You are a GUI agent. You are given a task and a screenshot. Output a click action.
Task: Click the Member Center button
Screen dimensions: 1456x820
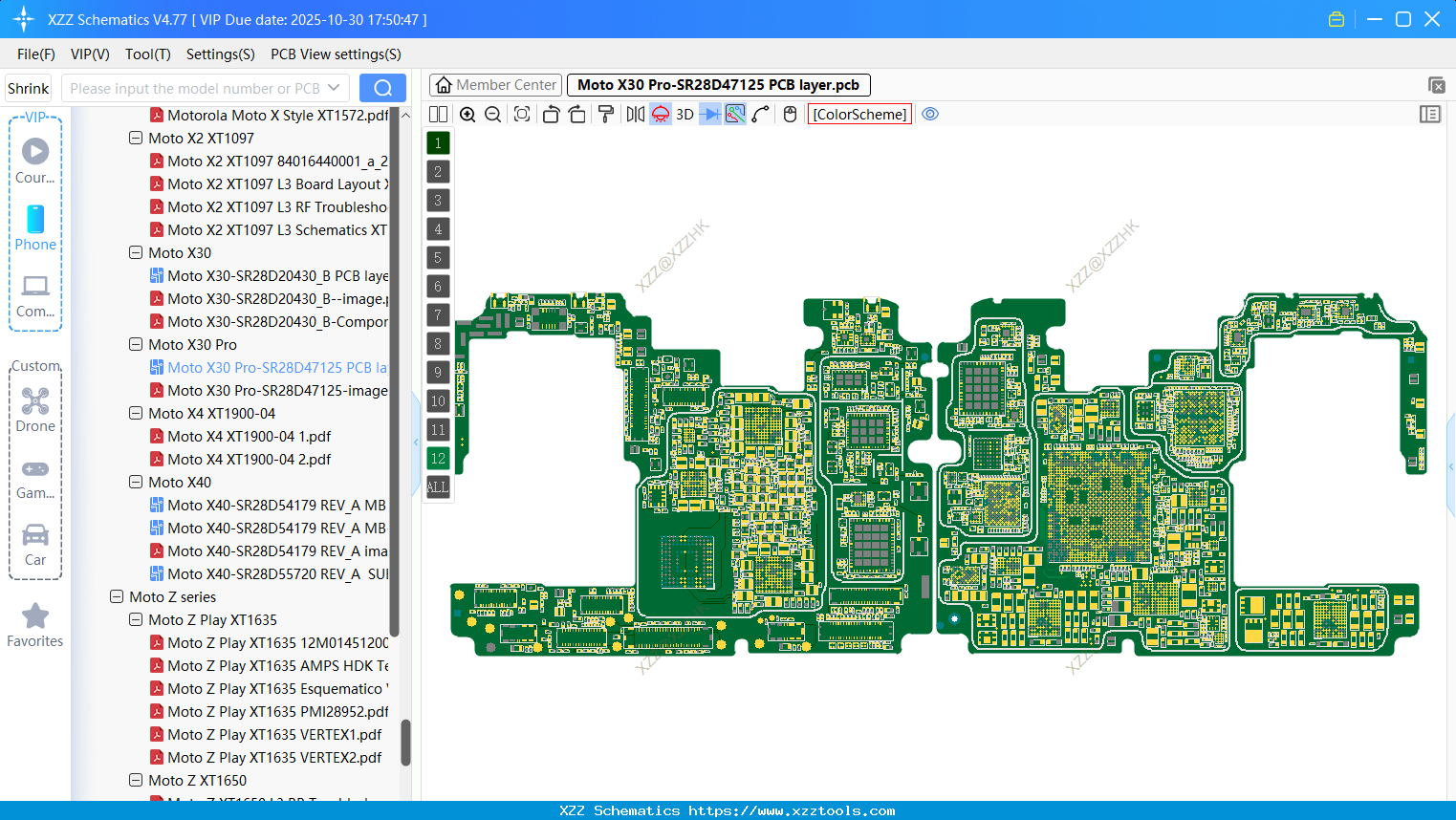click(495, 84)
